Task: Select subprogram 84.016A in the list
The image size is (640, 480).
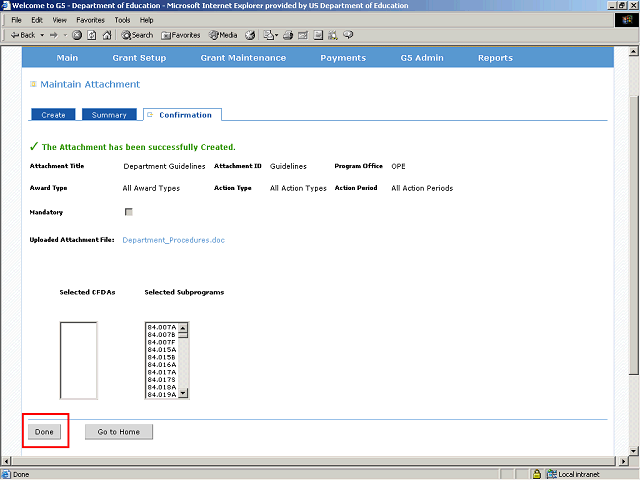Action: [x=162, y=365]
